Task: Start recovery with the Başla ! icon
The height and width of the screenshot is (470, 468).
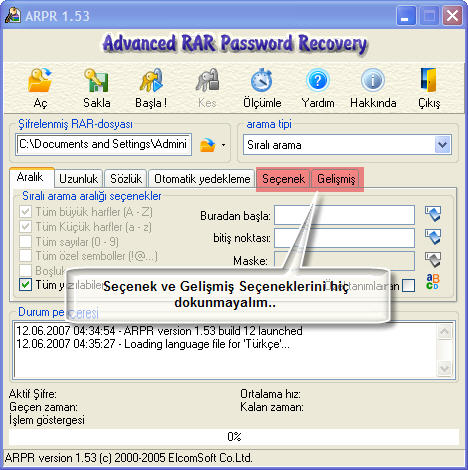Action: (x=151, y=81)
